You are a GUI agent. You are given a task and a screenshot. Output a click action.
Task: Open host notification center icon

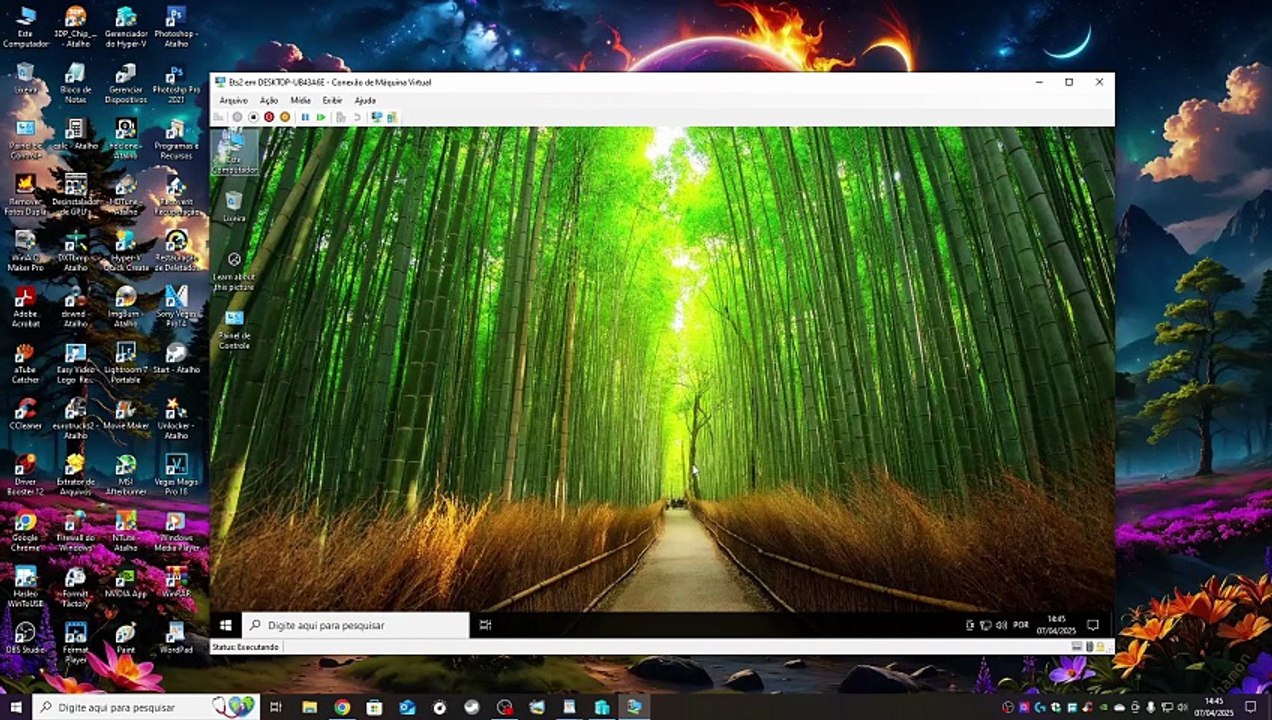coord(1250,707)
